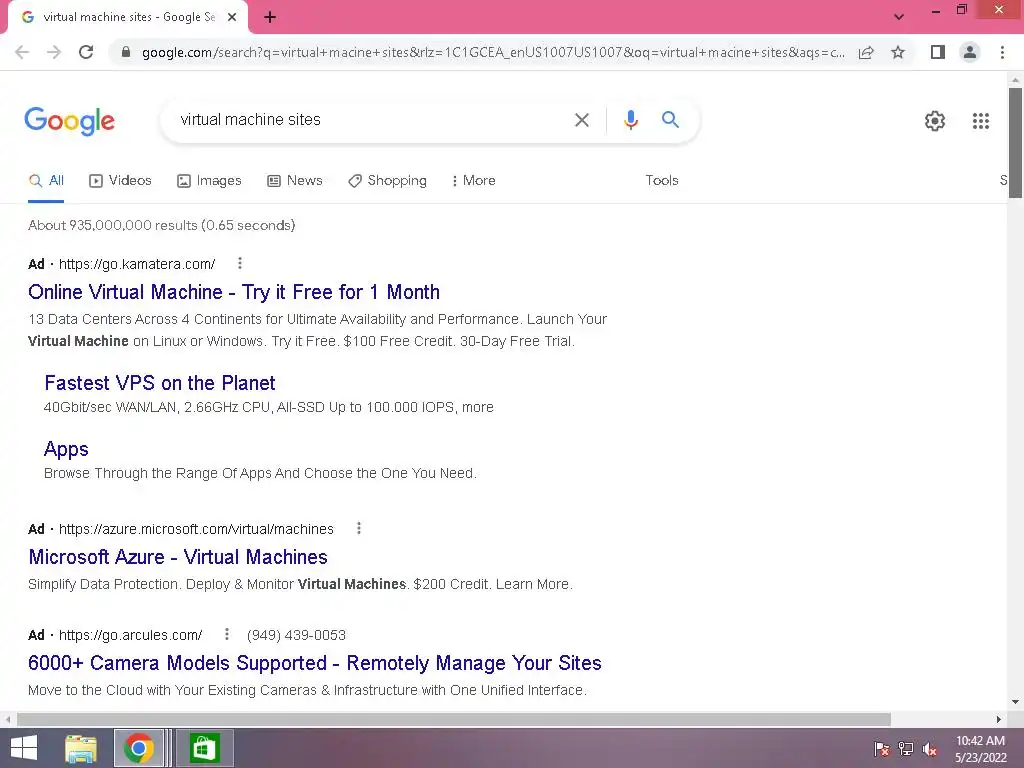Click the browser forward arrow
This screenshot has height=768, width=1024.
[54, 52]
